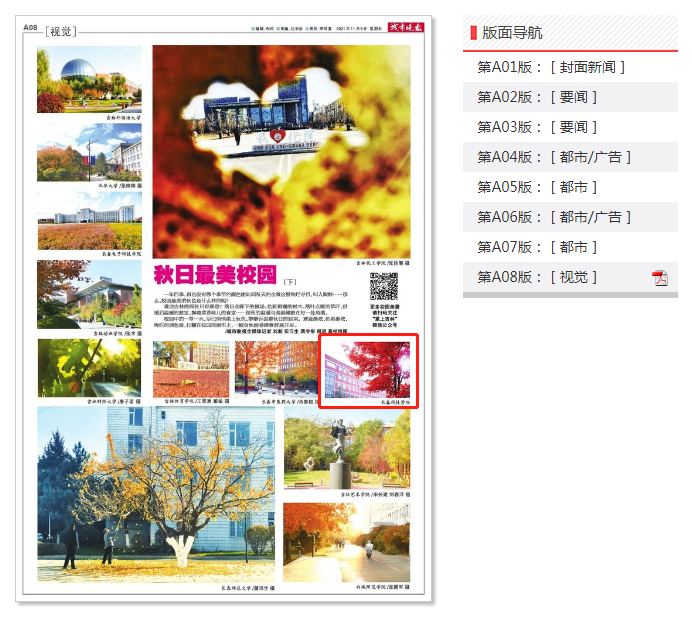Click the large heart-shaped leaf photo

pyautogui.click(x=281, y=150)
